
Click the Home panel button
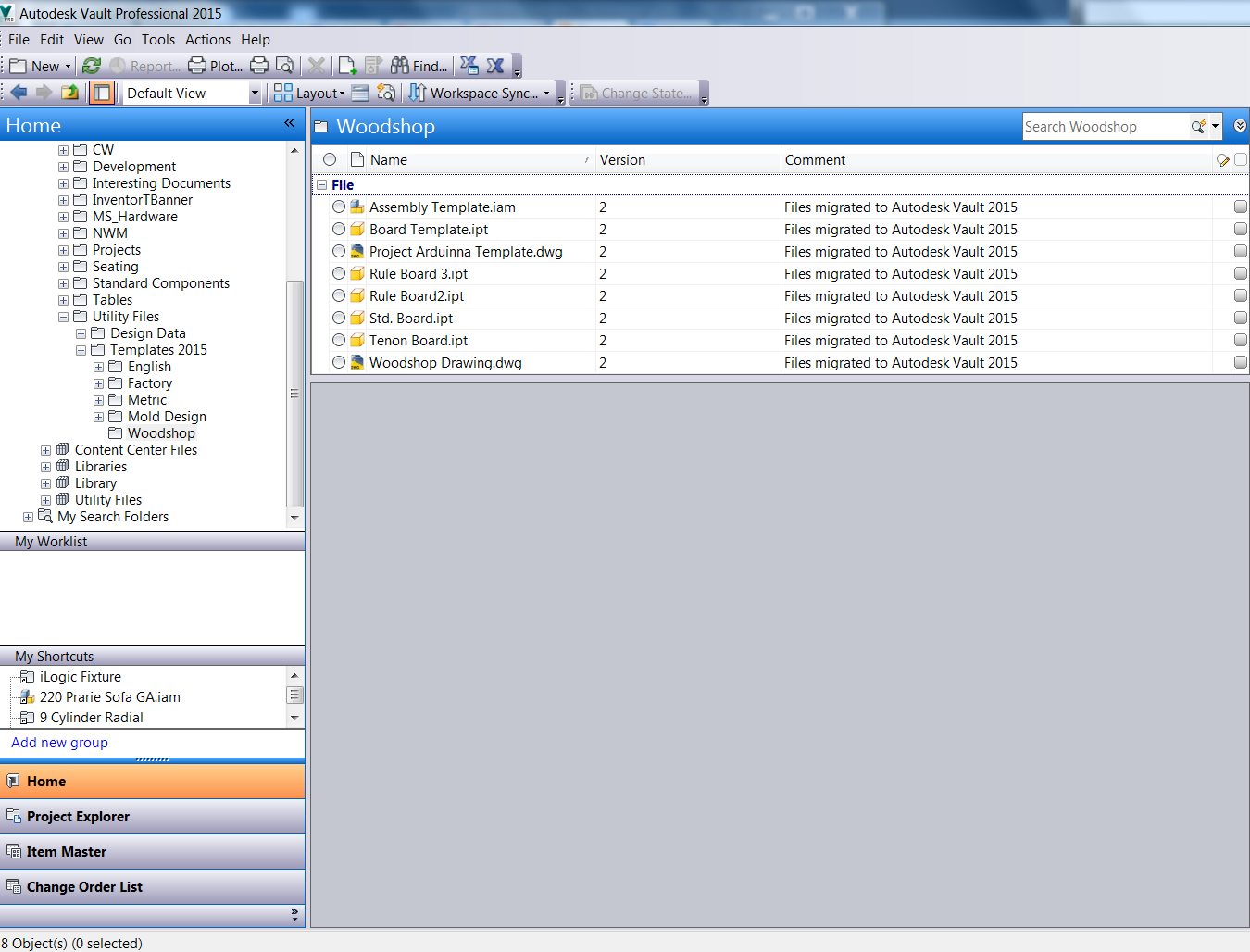click(x=153, y=781)
